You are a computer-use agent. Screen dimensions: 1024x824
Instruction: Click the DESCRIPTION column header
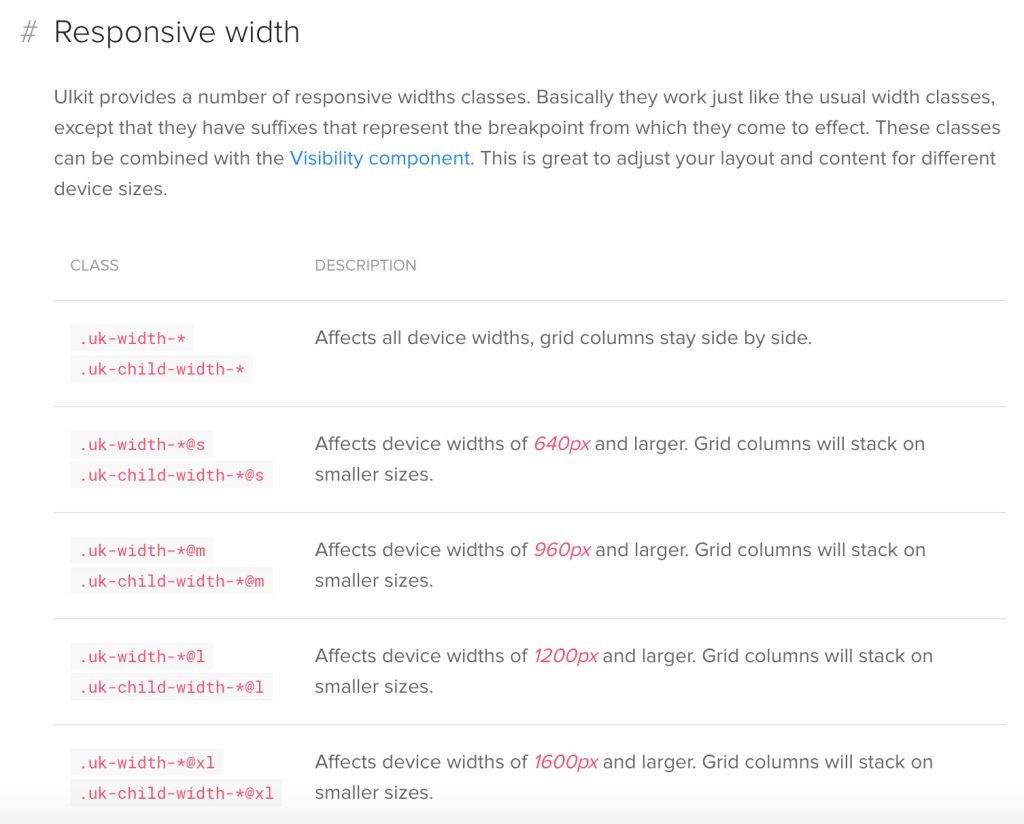point(366,266)
